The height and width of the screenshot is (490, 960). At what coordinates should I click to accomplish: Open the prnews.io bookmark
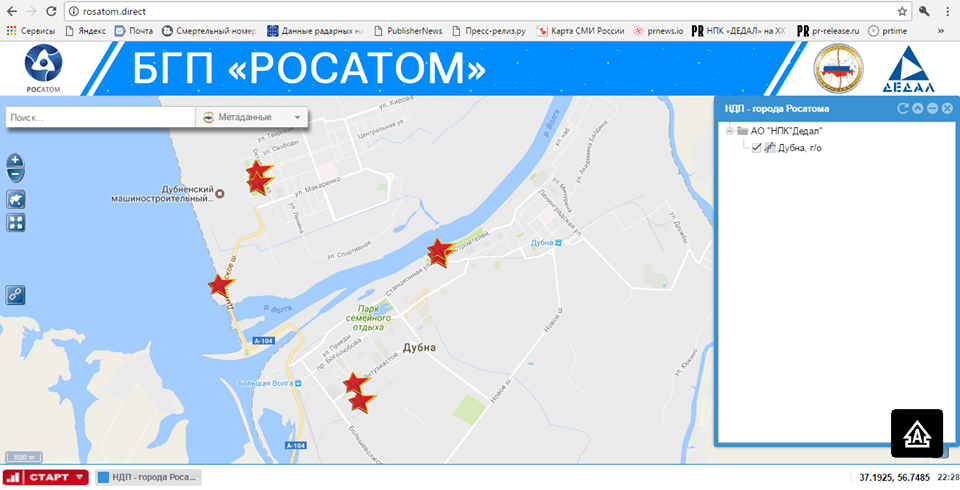click(x=658, y=31)
